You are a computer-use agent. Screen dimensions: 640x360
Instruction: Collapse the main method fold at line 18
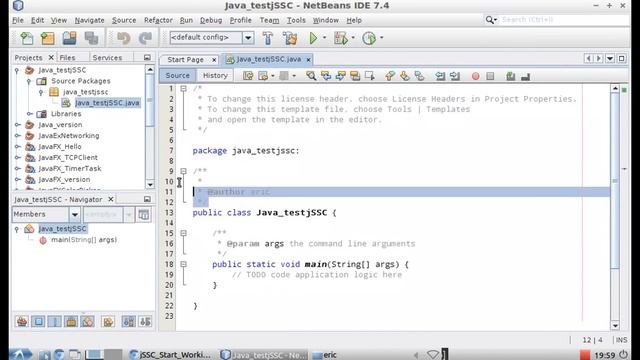point(183,264)
